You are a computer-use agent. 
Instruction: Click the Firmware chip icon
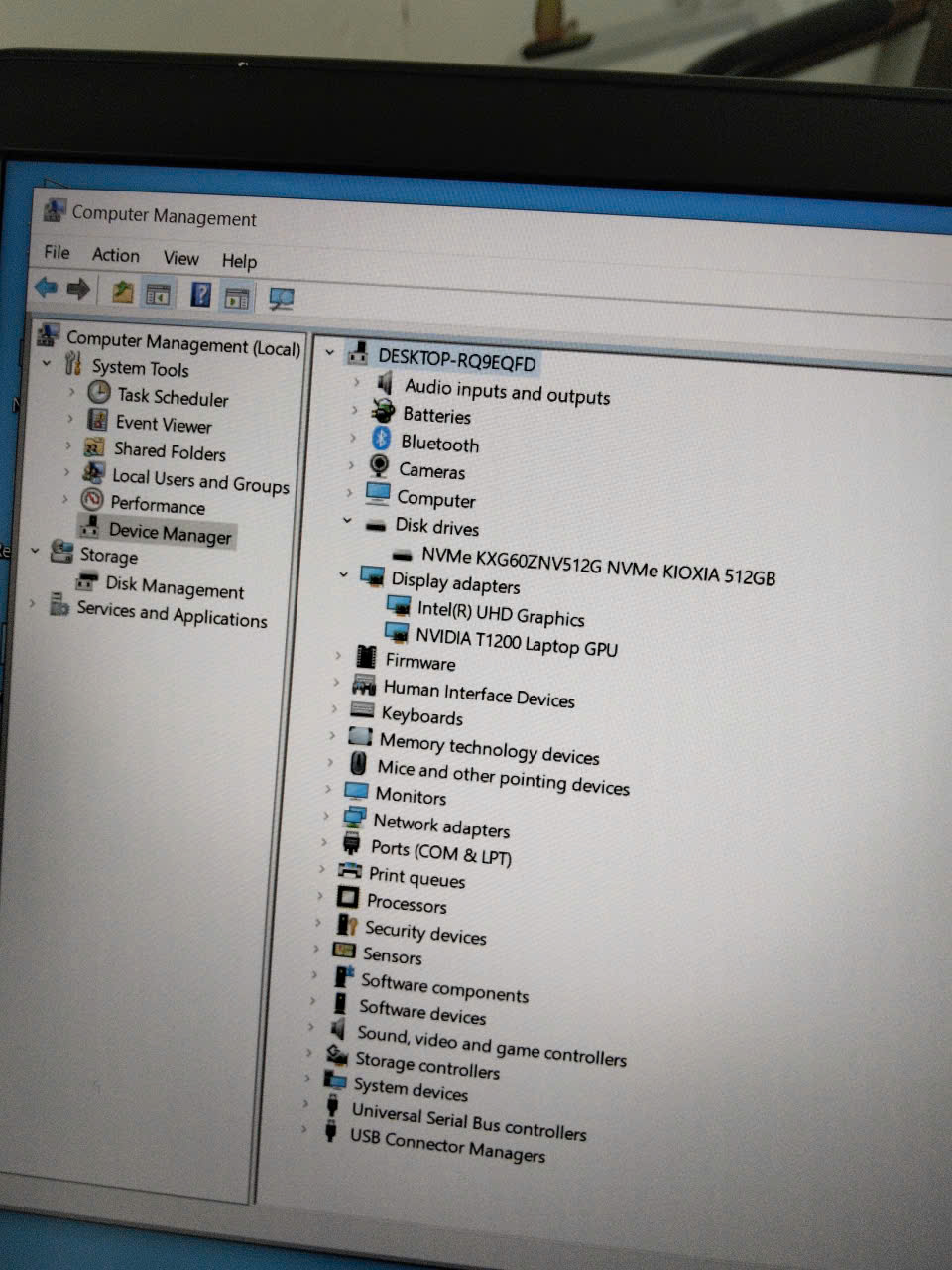point(366,656)
